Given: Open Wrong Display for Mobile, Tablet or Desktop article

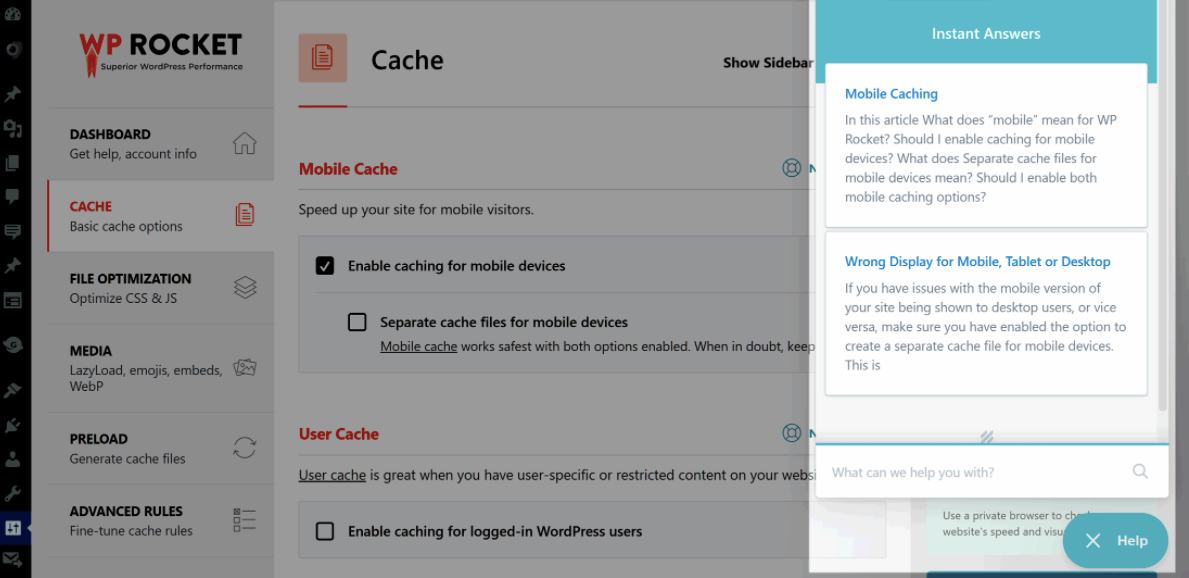Looking at the screenshot, I should tap(977, 262).
